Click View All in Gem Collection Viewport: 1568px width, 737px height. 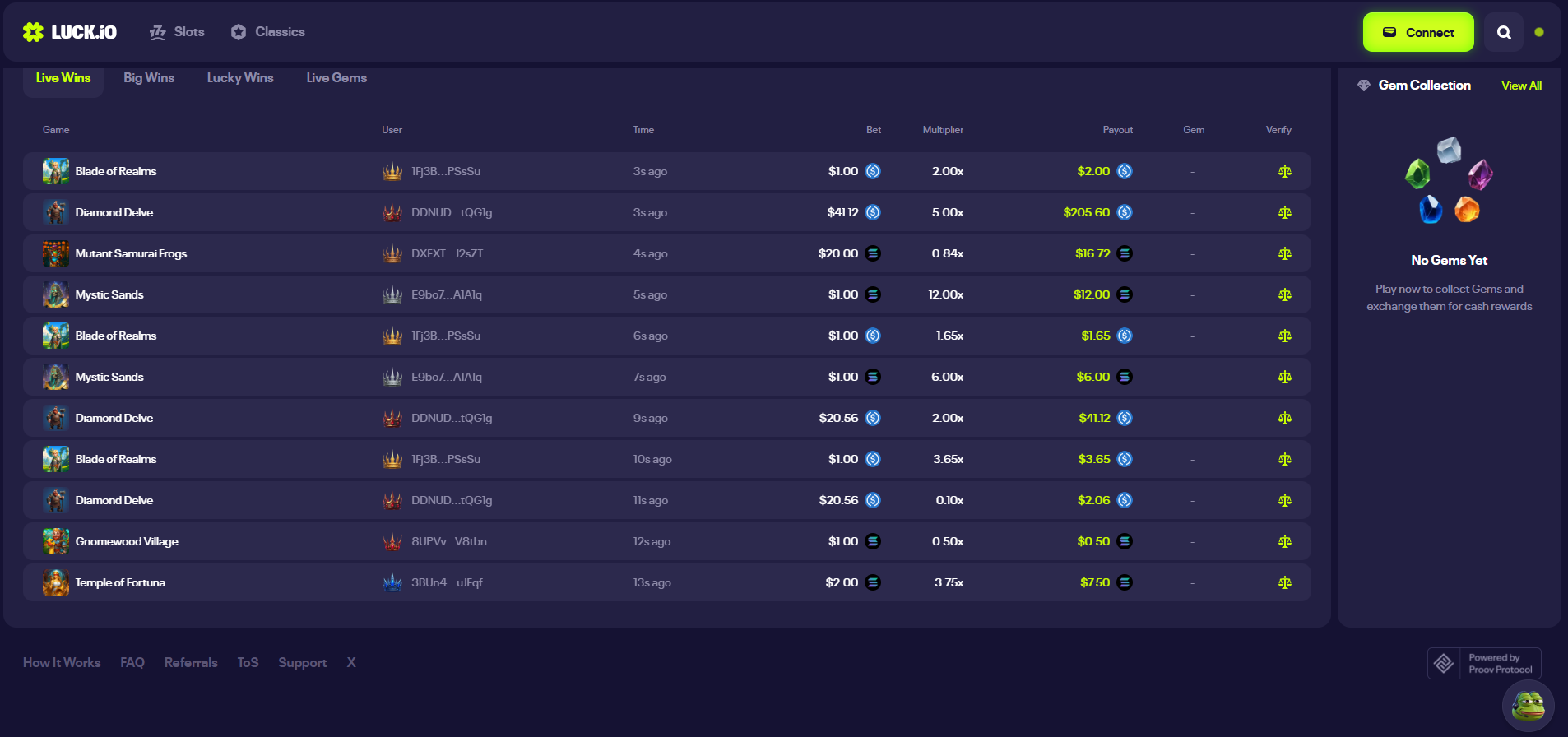tap(1521, 86)
